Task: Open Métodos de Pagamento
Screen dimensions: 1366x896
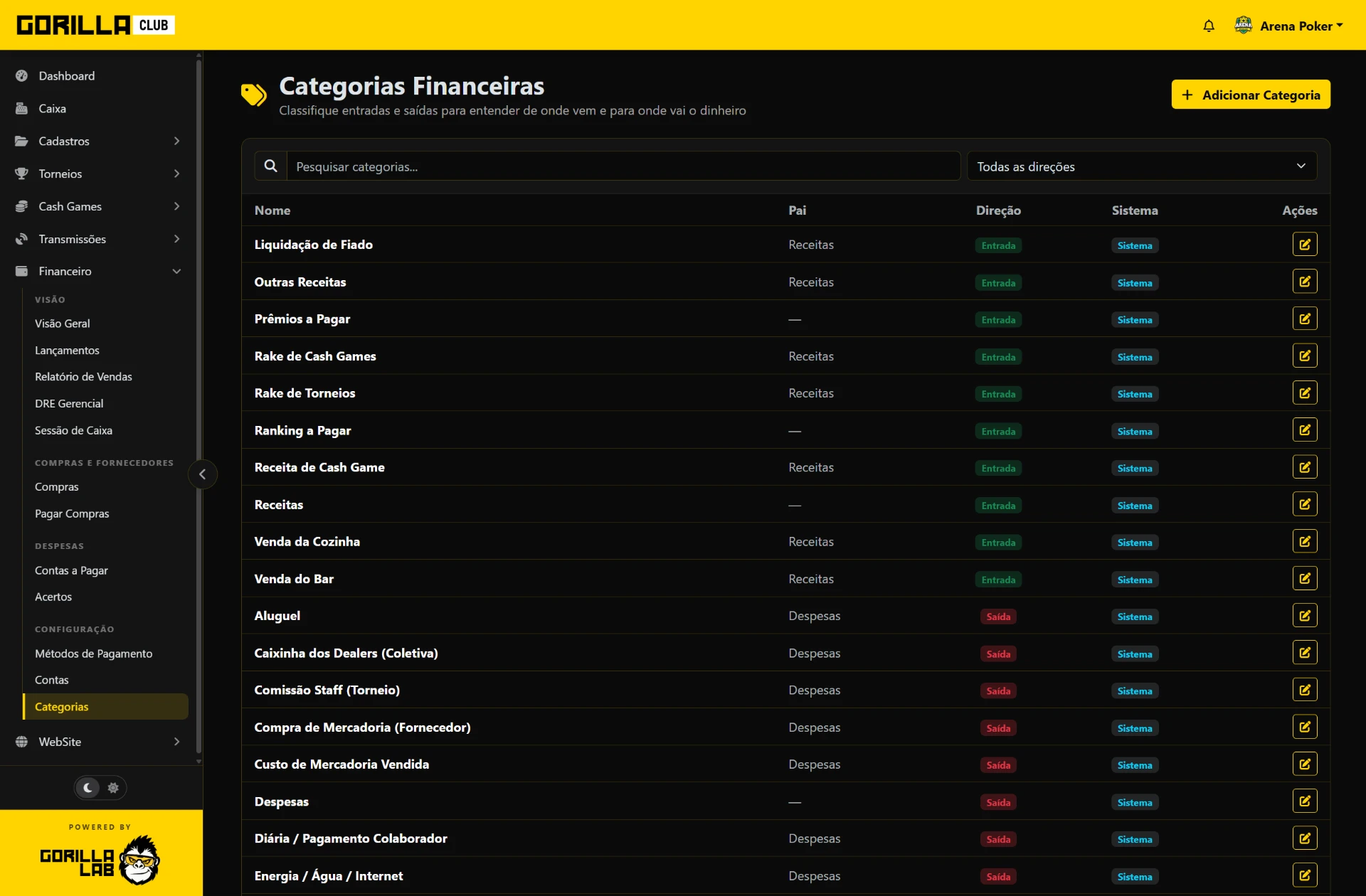Action: coord(93,654)
